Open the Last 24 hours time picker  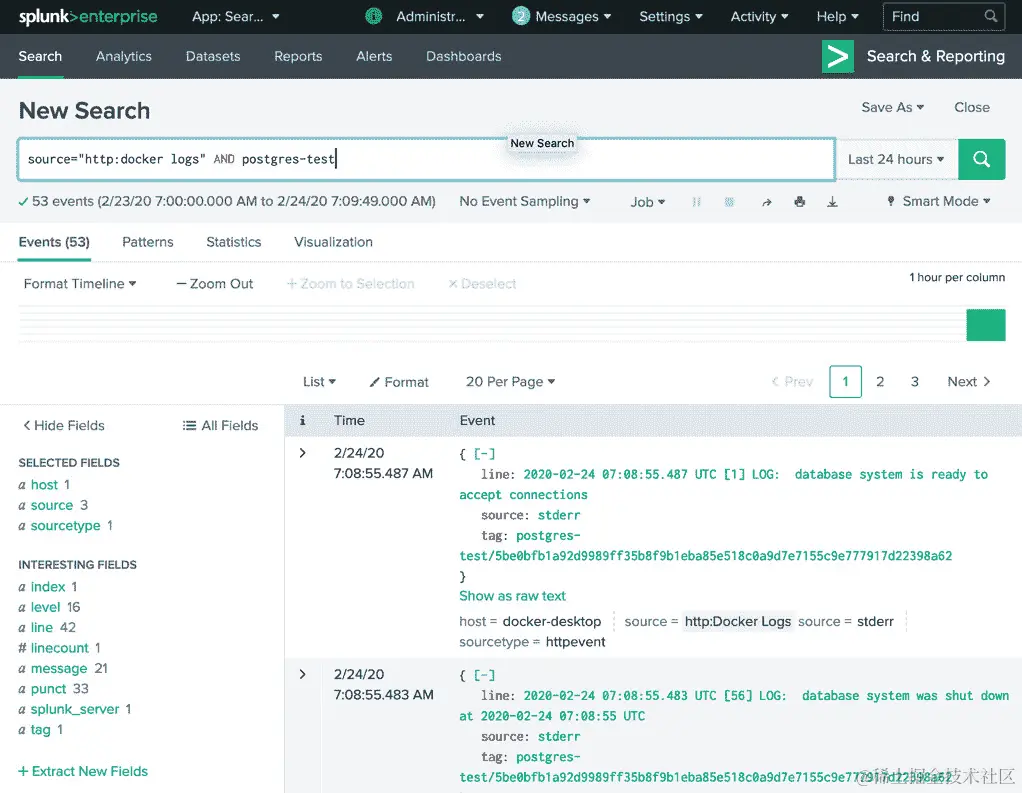(896, 159)
